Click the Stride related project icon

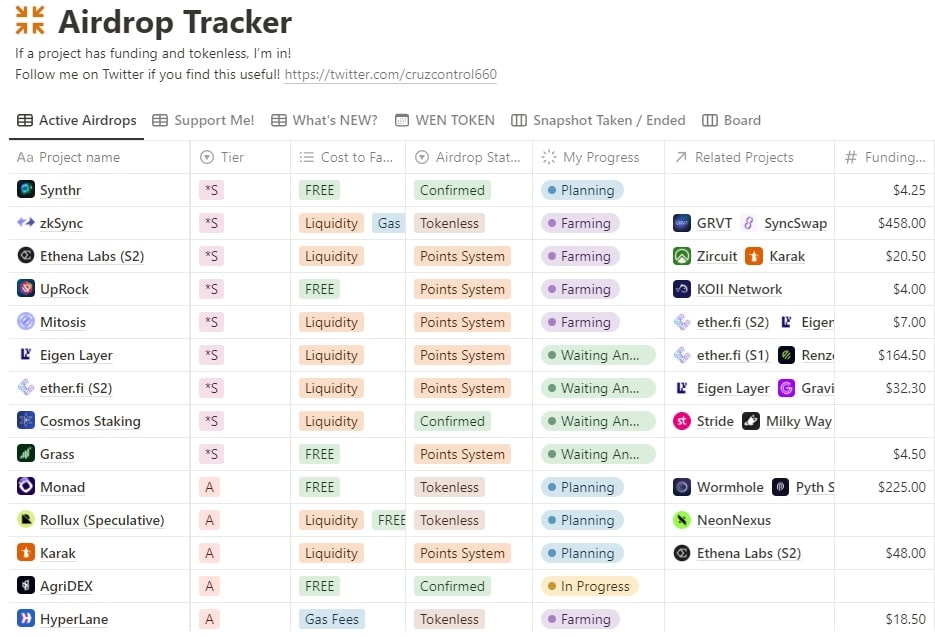(682, 420)
